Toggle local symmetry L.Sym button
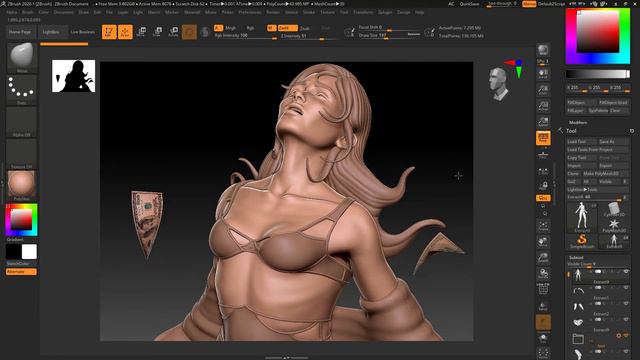 point(543,171)
